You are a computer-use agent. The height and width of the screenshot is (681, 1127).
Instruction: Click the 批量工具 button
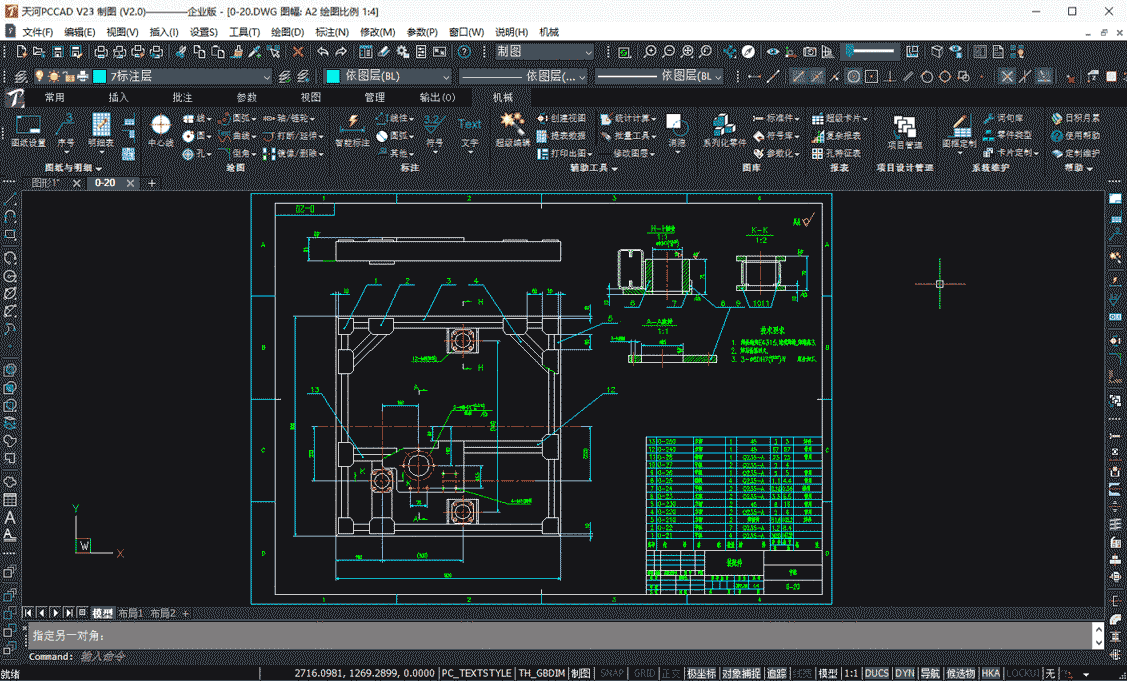click(628, 135)
